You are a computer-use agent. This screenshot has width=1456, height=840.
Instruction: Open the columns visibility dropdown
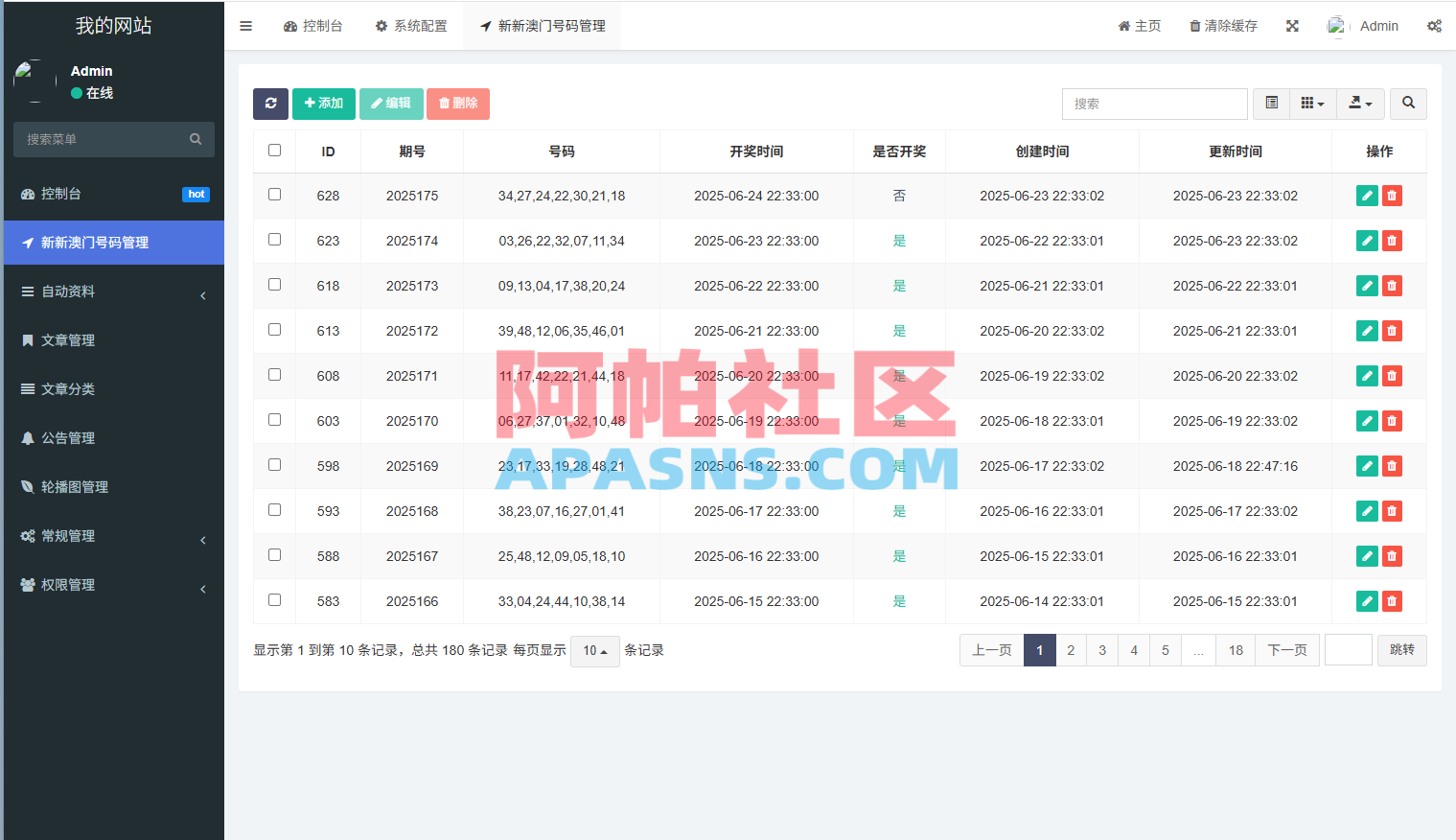pyautogui.click(x=1312, y=104)
